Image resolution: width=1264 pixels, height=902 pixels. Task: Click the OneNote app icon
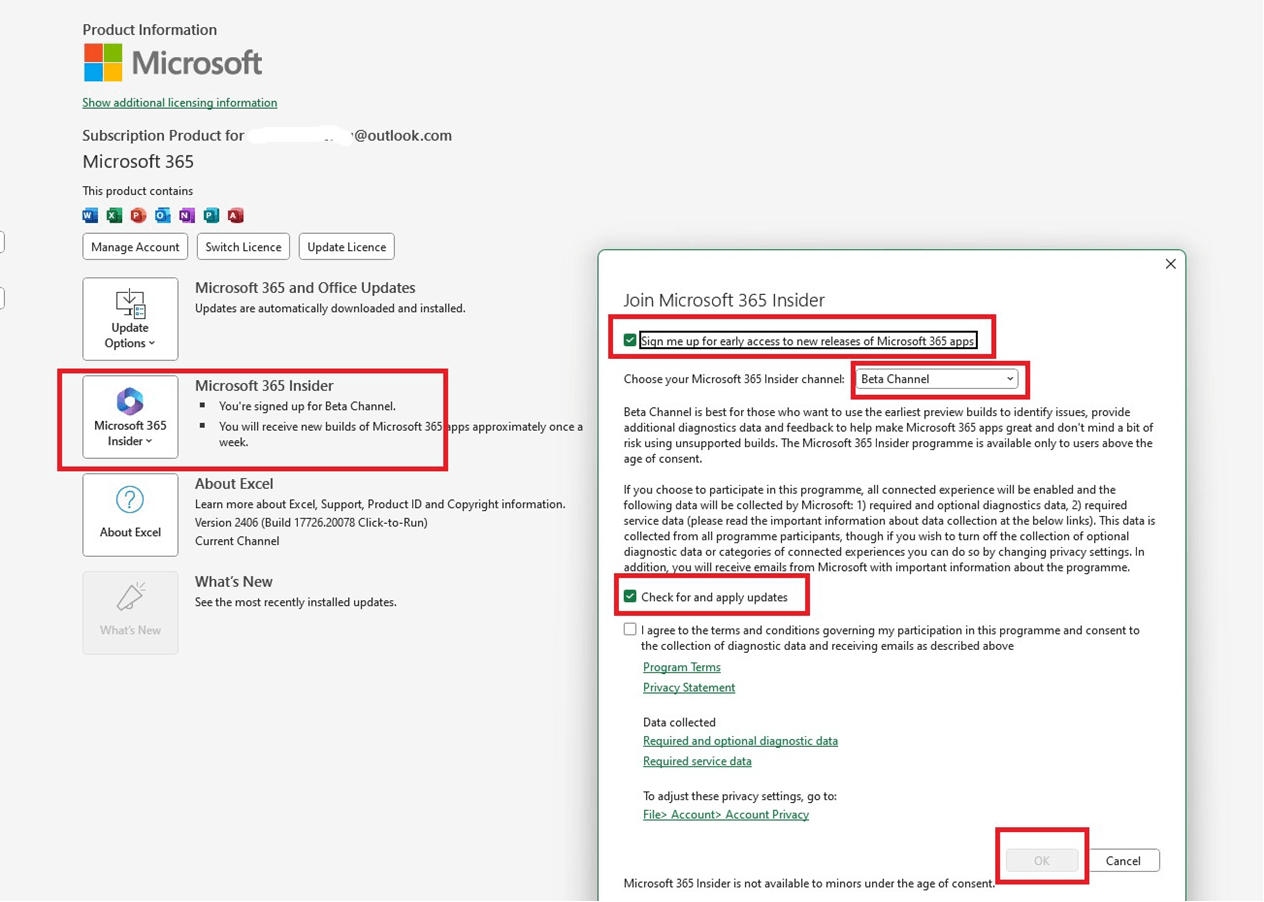pos(187,215)
